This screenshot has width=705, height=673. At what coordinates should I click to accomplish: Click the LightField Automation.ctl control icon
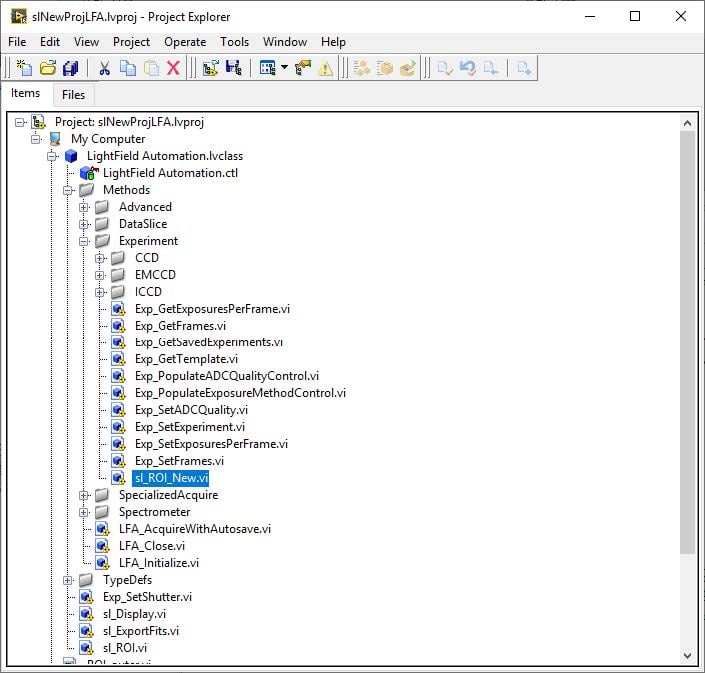tap(89, 173)
